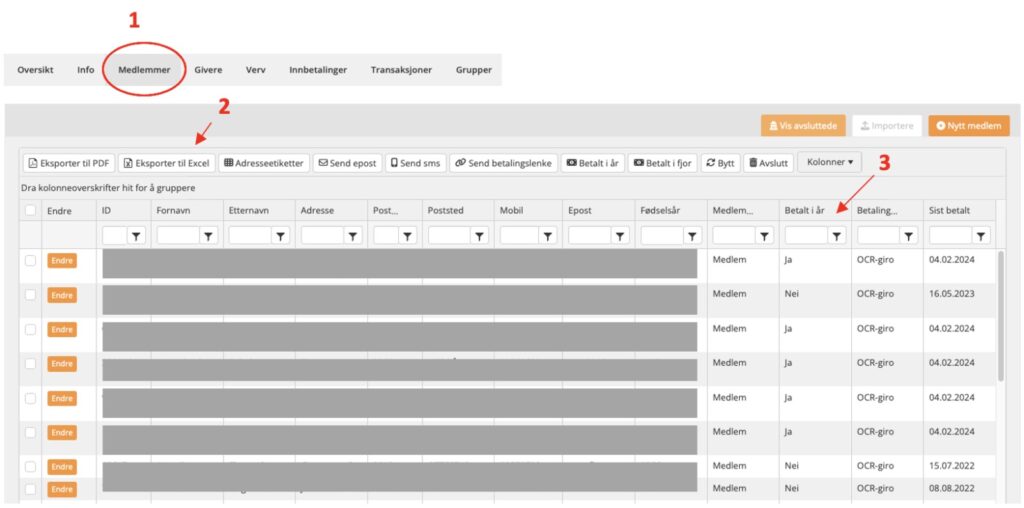This screenshot has height=508, width=1024.
Task: Sort by the Fornavn column header
Action: coord(172,211)
